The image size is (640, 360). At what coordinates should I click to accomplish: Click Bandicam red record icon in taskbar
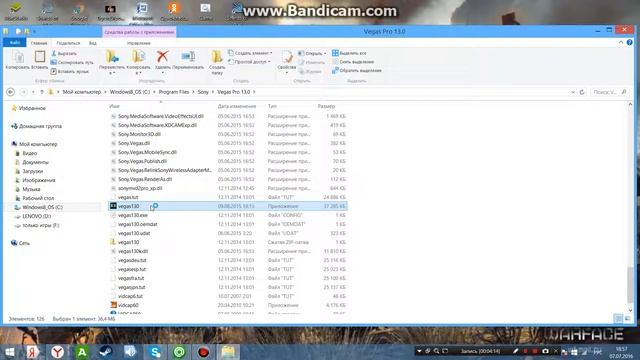[203, 352]
